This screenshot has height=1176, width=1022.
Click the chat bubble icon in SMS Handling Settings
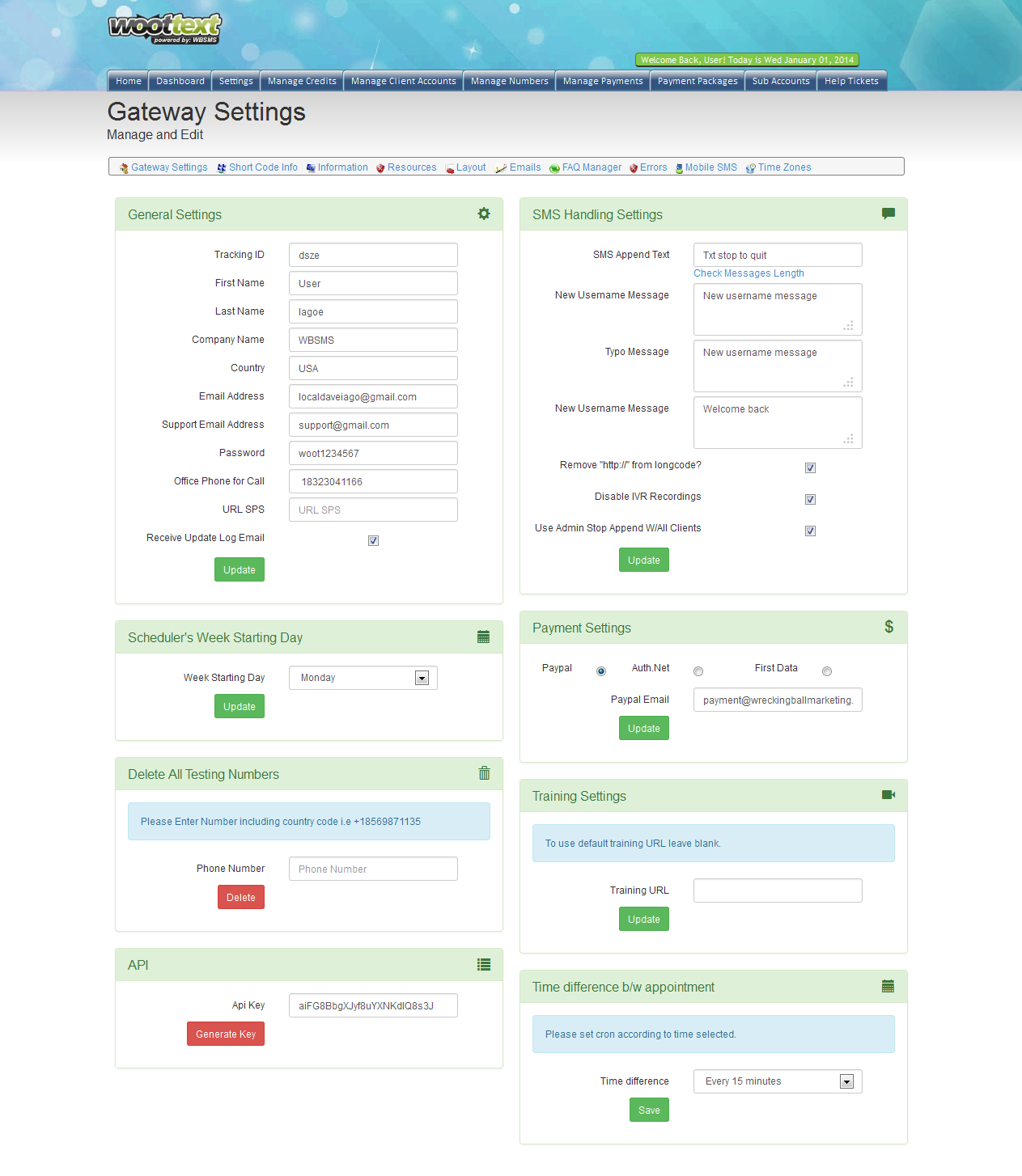888,214
